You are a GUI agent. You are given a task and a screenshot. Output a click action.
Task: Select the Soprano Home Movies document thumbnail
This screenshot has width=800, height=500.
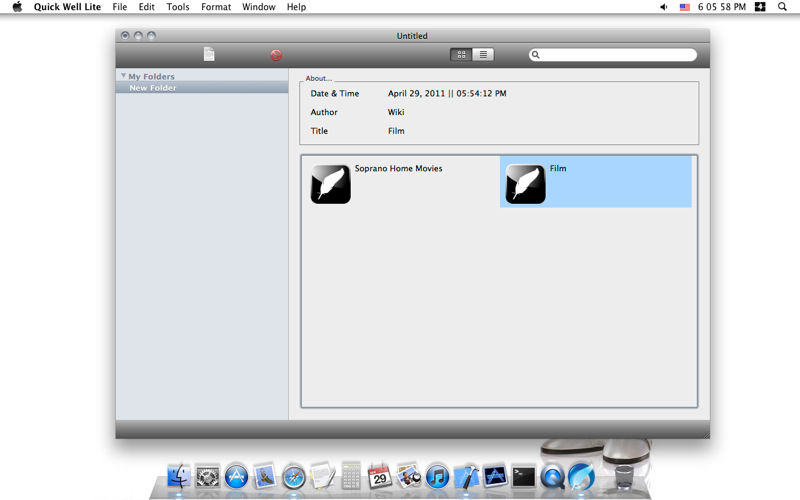click(331, 184)
